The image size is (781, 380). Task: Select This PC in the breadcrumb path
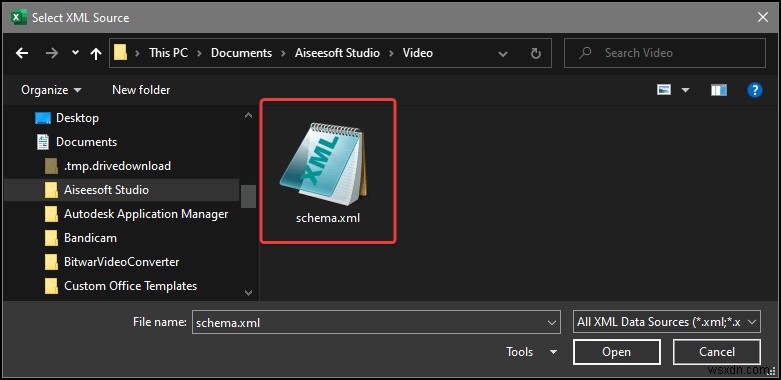(x=169, y=53)
